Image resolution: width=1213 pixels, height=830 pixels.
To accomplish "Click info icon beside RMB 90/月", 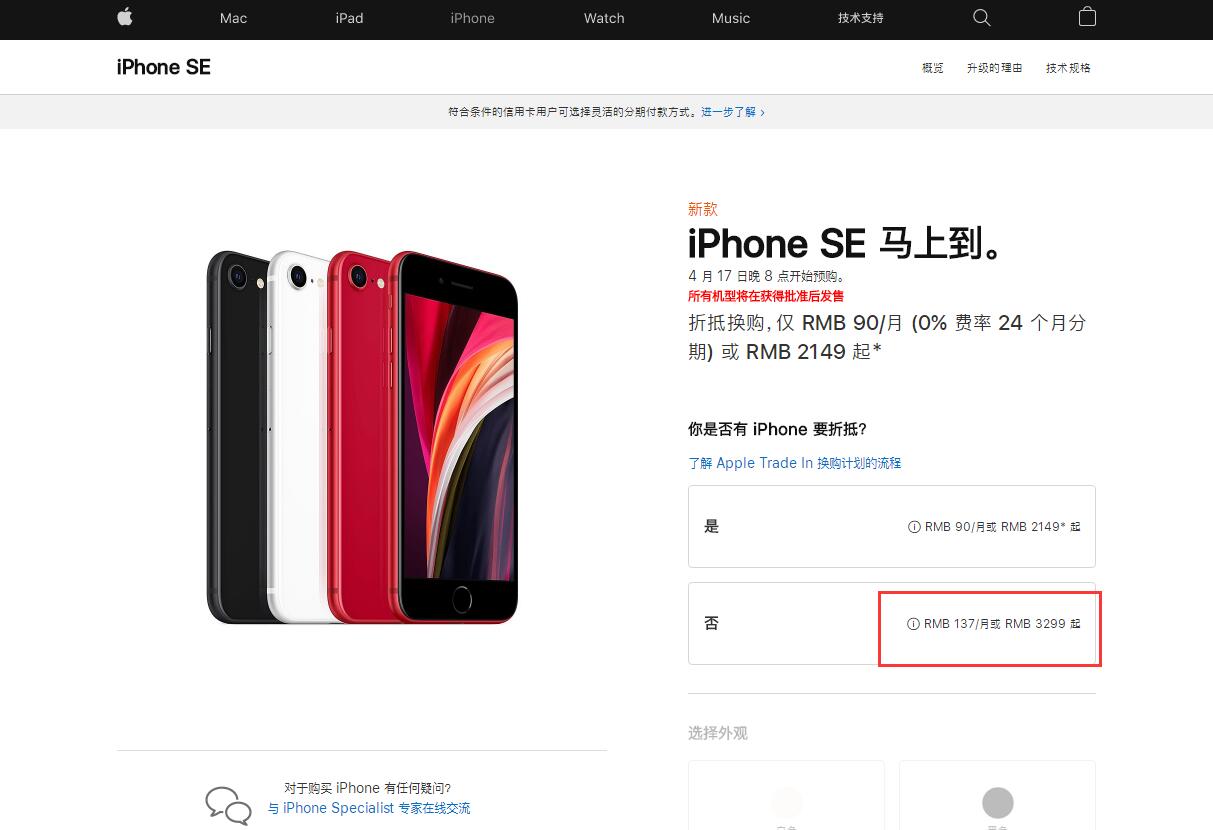I will click(913, 527).
